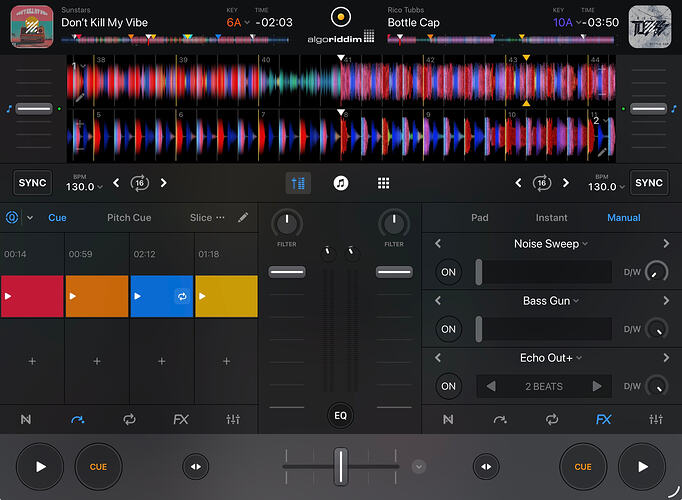Select right deck cue points tool
682x500 pixels.
[500, 419]
